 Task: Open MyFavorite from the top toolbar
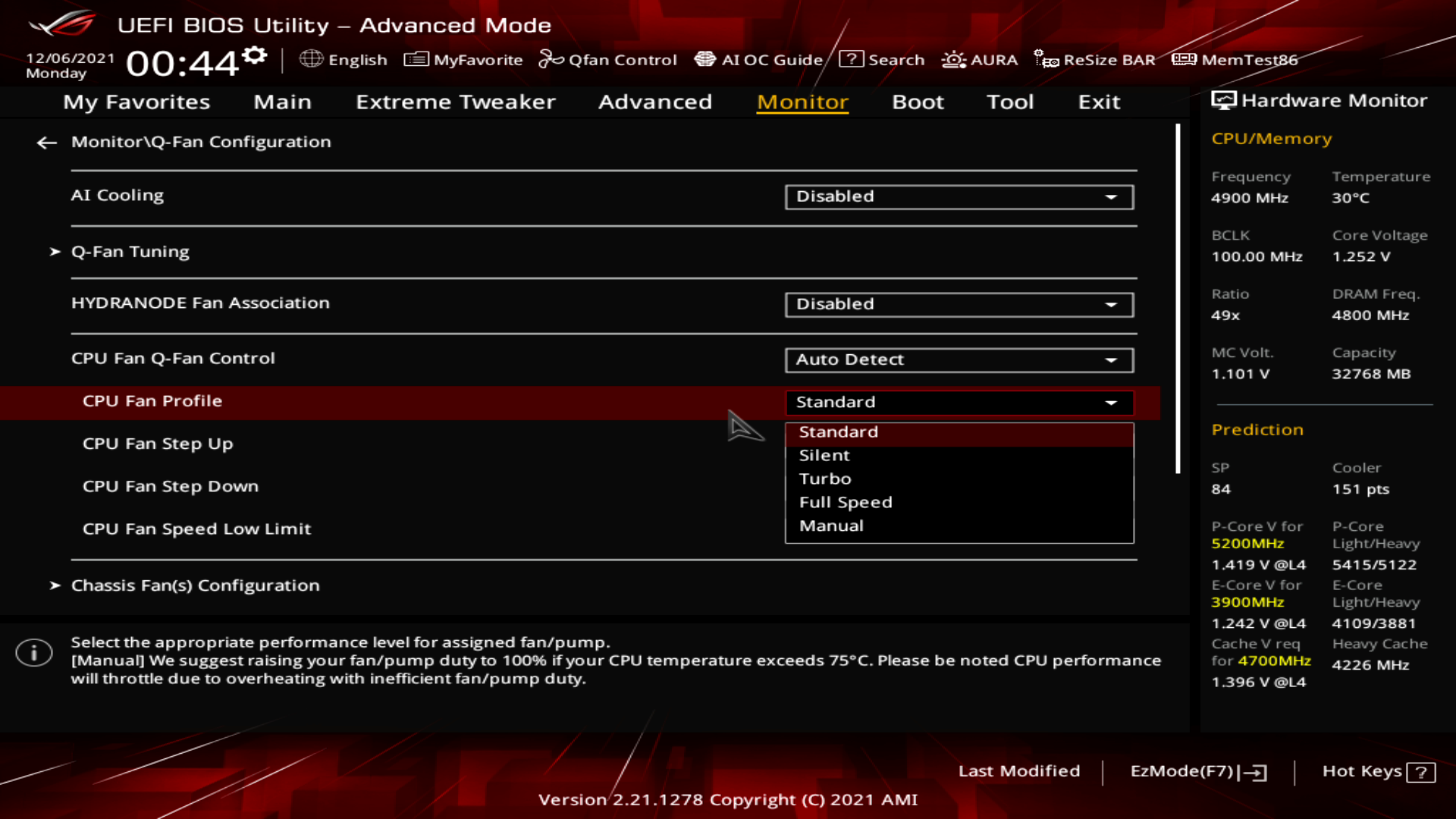[x=463, y=59]
